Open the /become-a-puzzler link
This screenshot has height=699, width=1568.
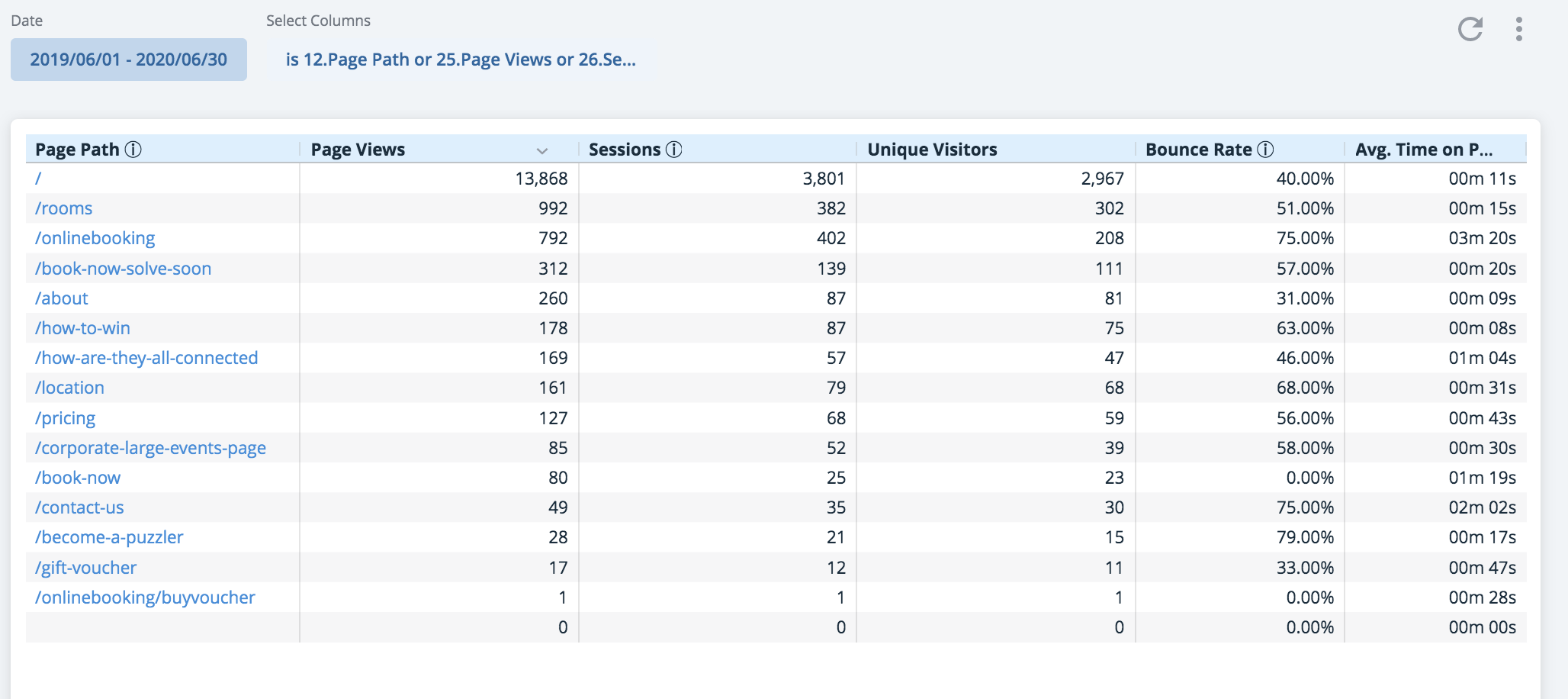(x=109, y=537)
